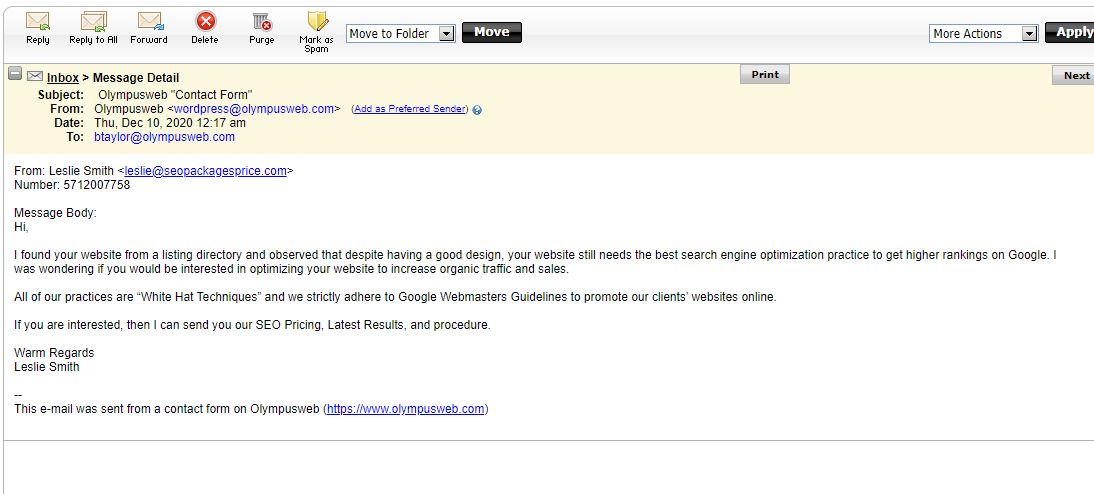Click the envelope icon beside Inbox
The width and height of the screenshot is (1094, 494).
click(x=34, y=77)
